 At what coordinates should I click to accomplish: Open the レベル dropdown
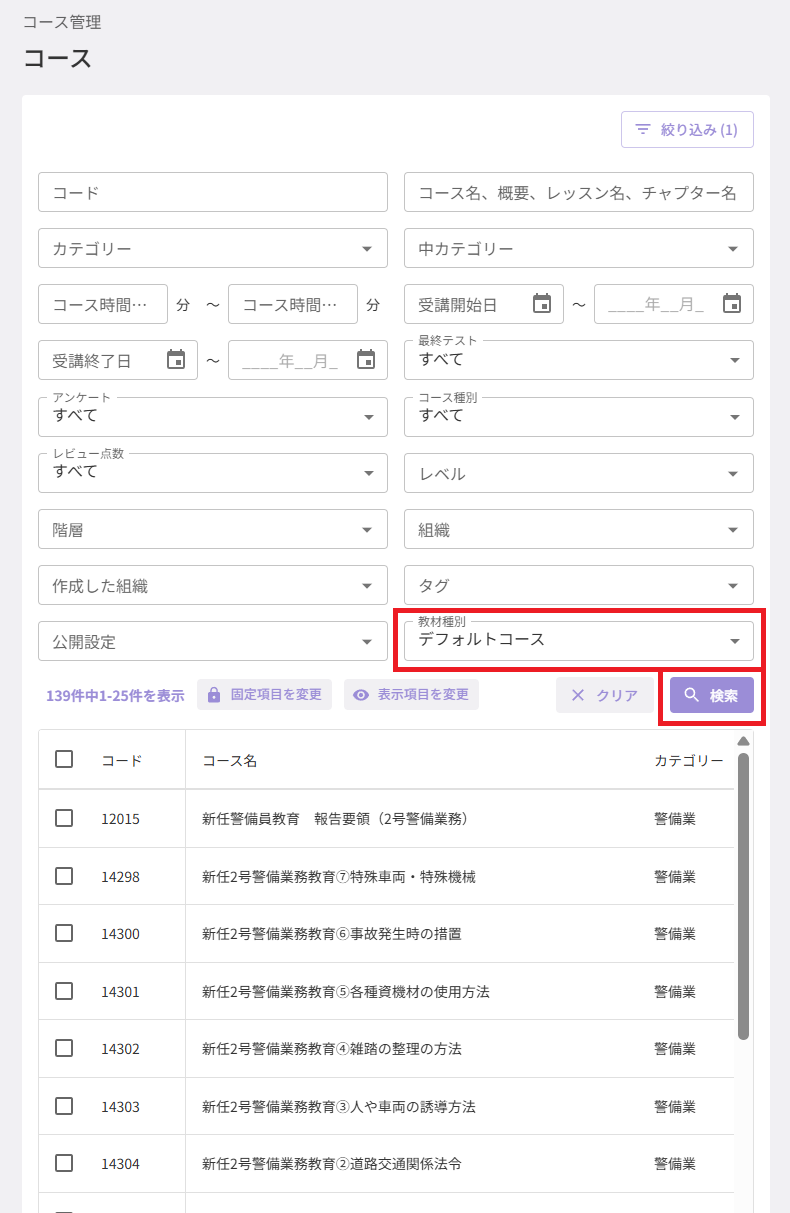point(579,473)
